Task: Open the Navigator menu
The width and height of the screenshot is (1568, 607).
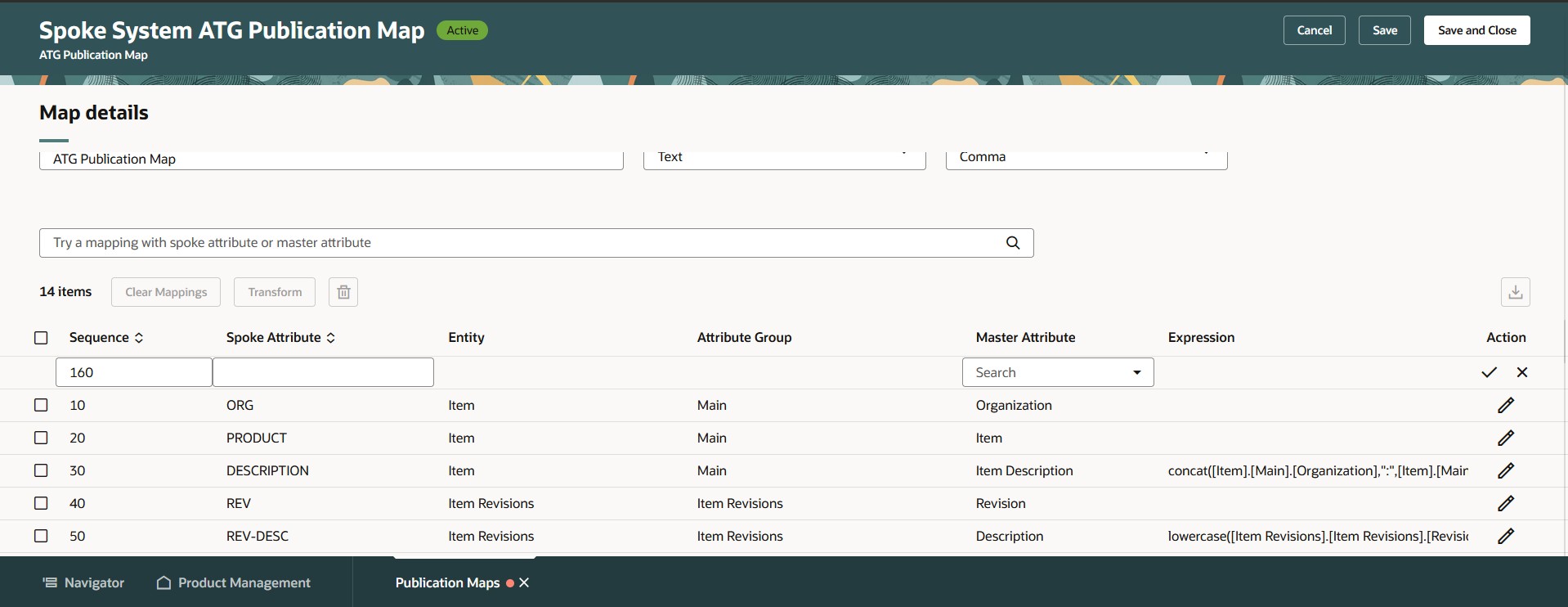Action: click(x=83, y=582)
